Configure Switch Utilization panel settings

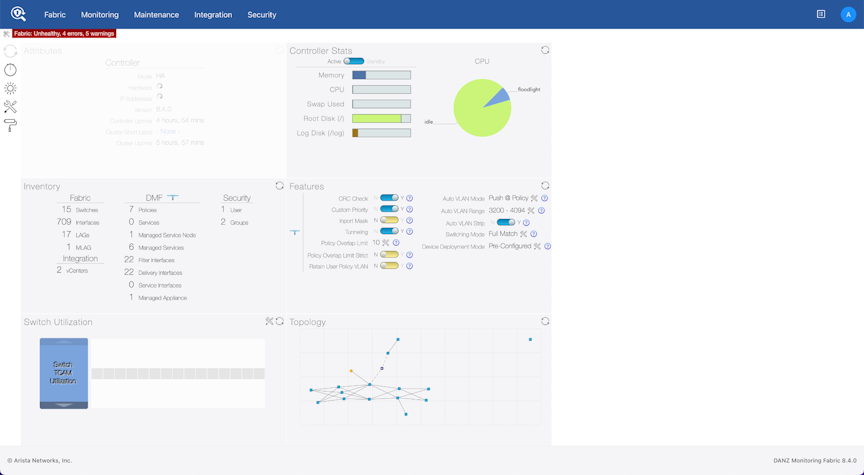(x=269, y=321)
